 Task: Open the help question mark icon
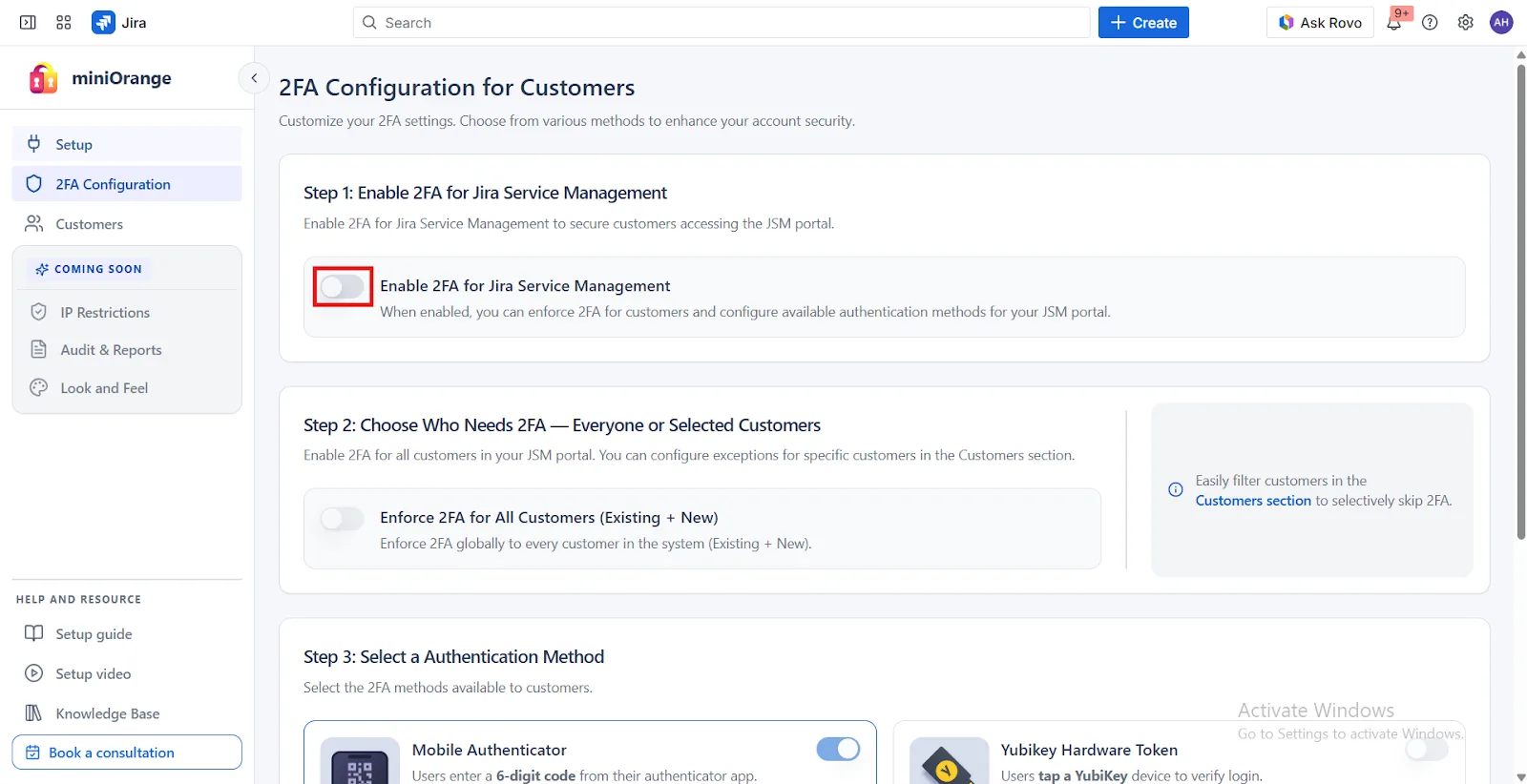point(1430,23)
